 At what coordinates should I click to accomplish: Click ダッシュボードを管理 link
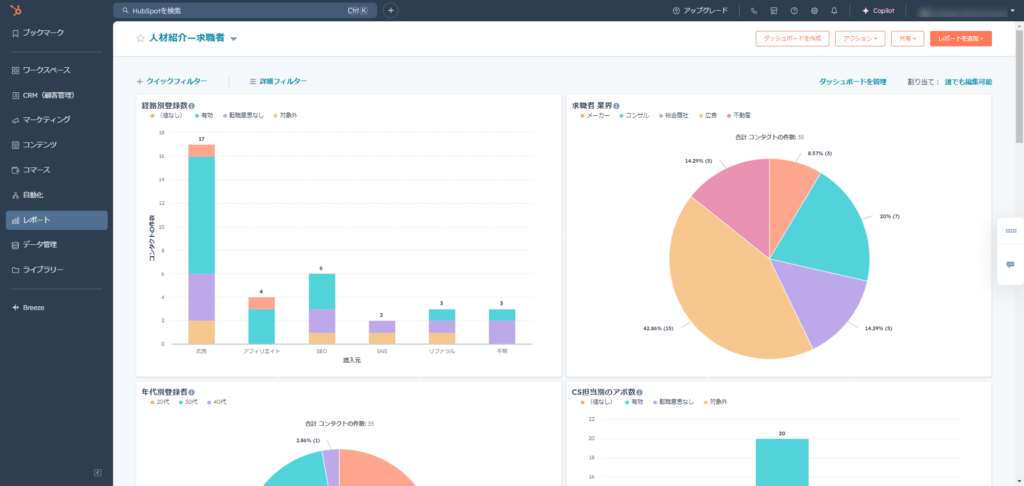[852, 82]
